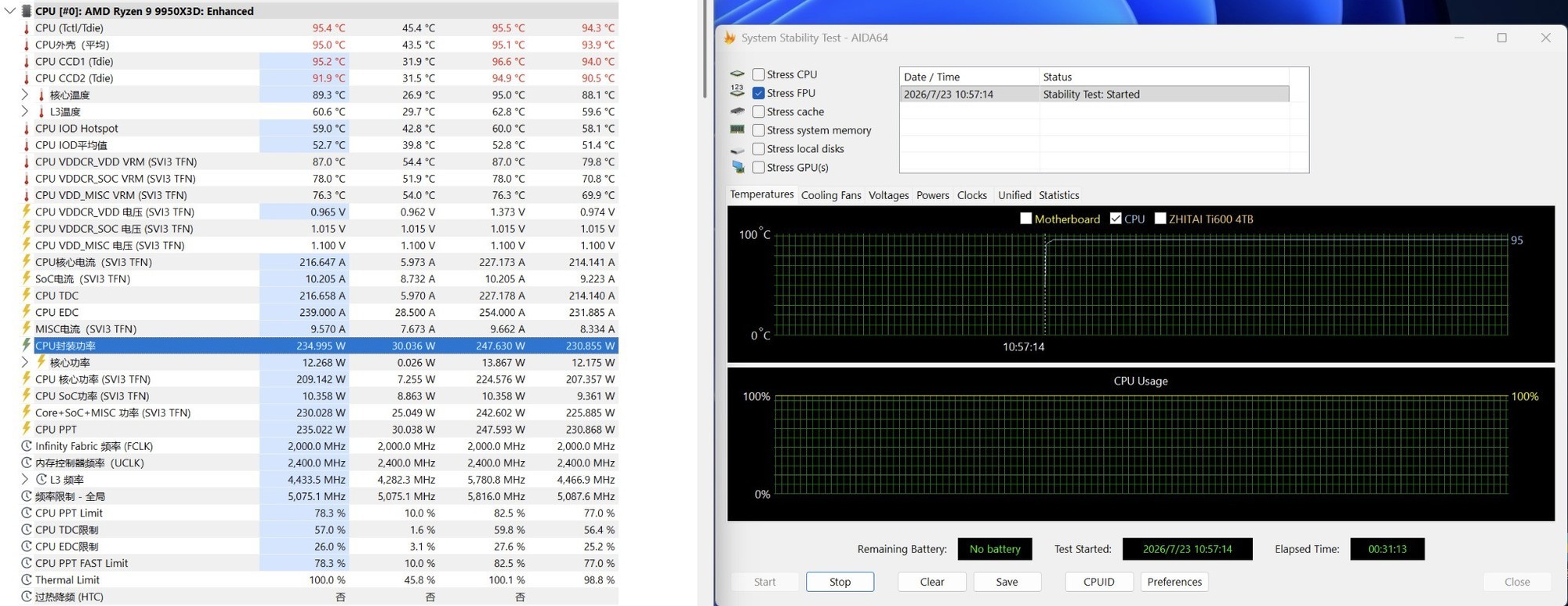
Task: Select the lightning icon for CPU核心电流
Action: tap(26, 262)
